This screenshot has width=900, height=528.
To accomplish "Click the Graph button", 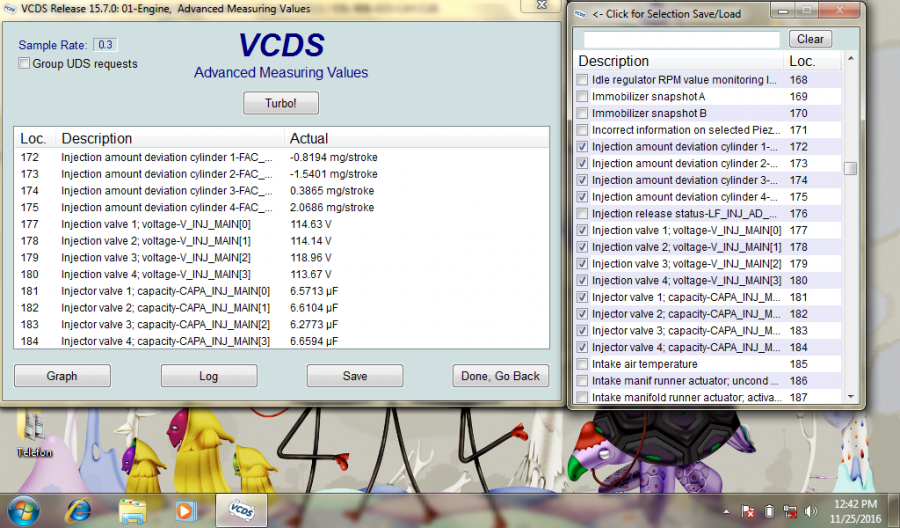I will click(62, 376).
